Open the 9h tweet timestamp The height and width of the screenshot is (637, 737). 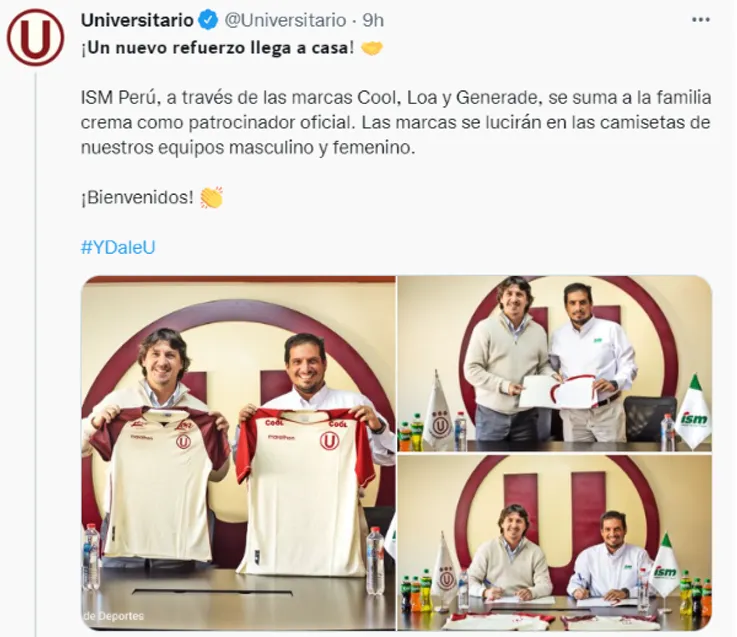(x=373, y=20)
